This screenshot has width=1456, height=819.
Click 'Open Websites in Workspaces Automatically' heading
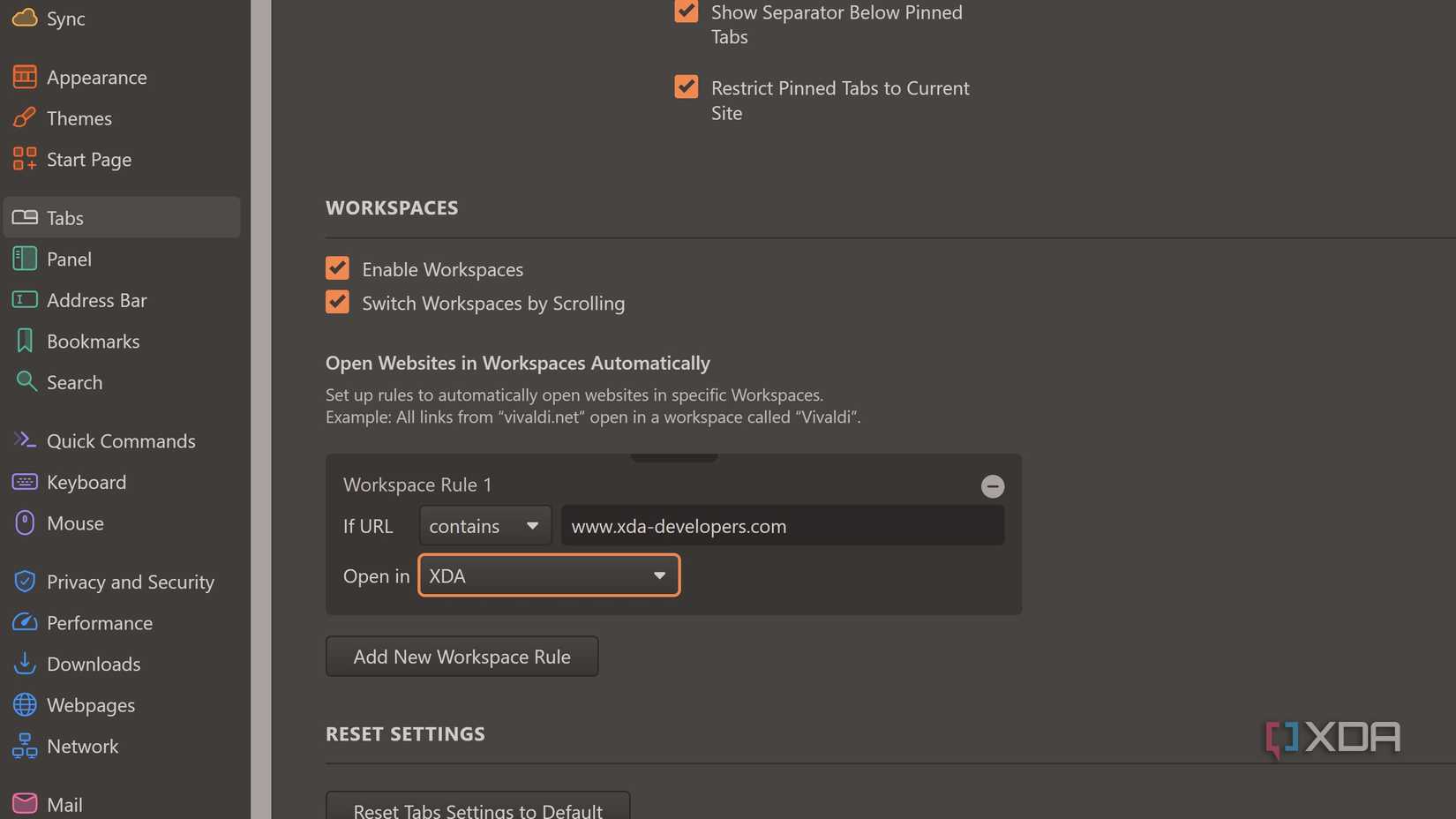(x=518, y=363)
